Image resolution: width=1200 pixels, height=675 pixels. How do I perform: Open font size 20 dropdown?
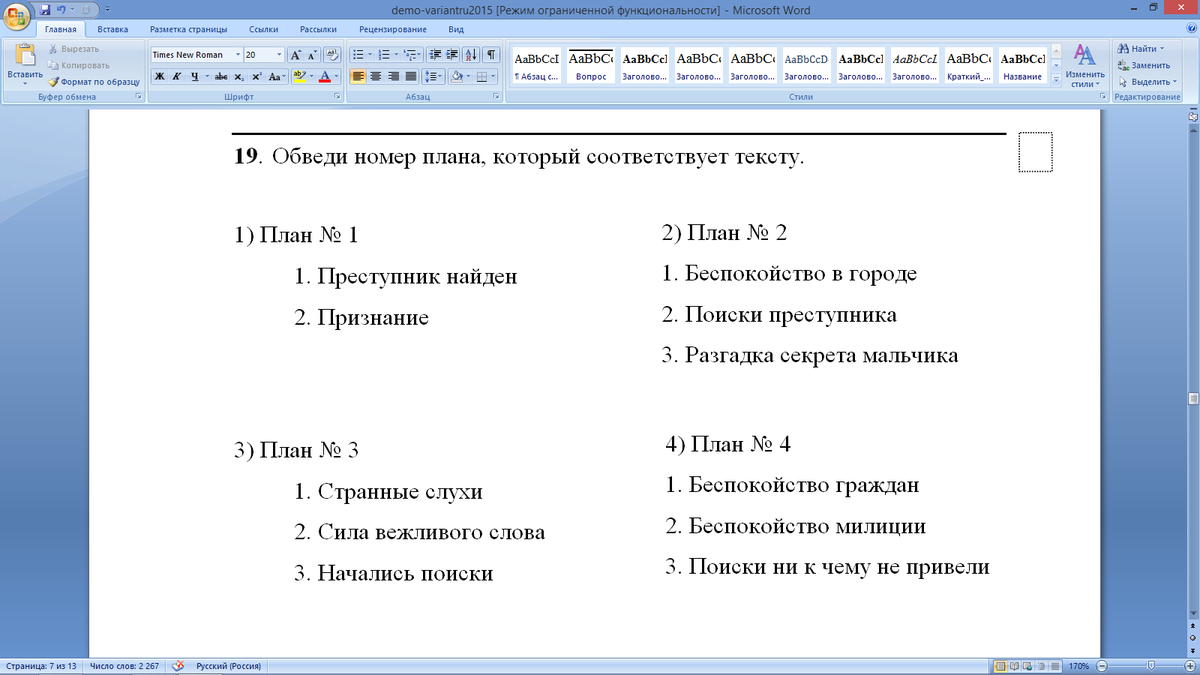(279, 55)
